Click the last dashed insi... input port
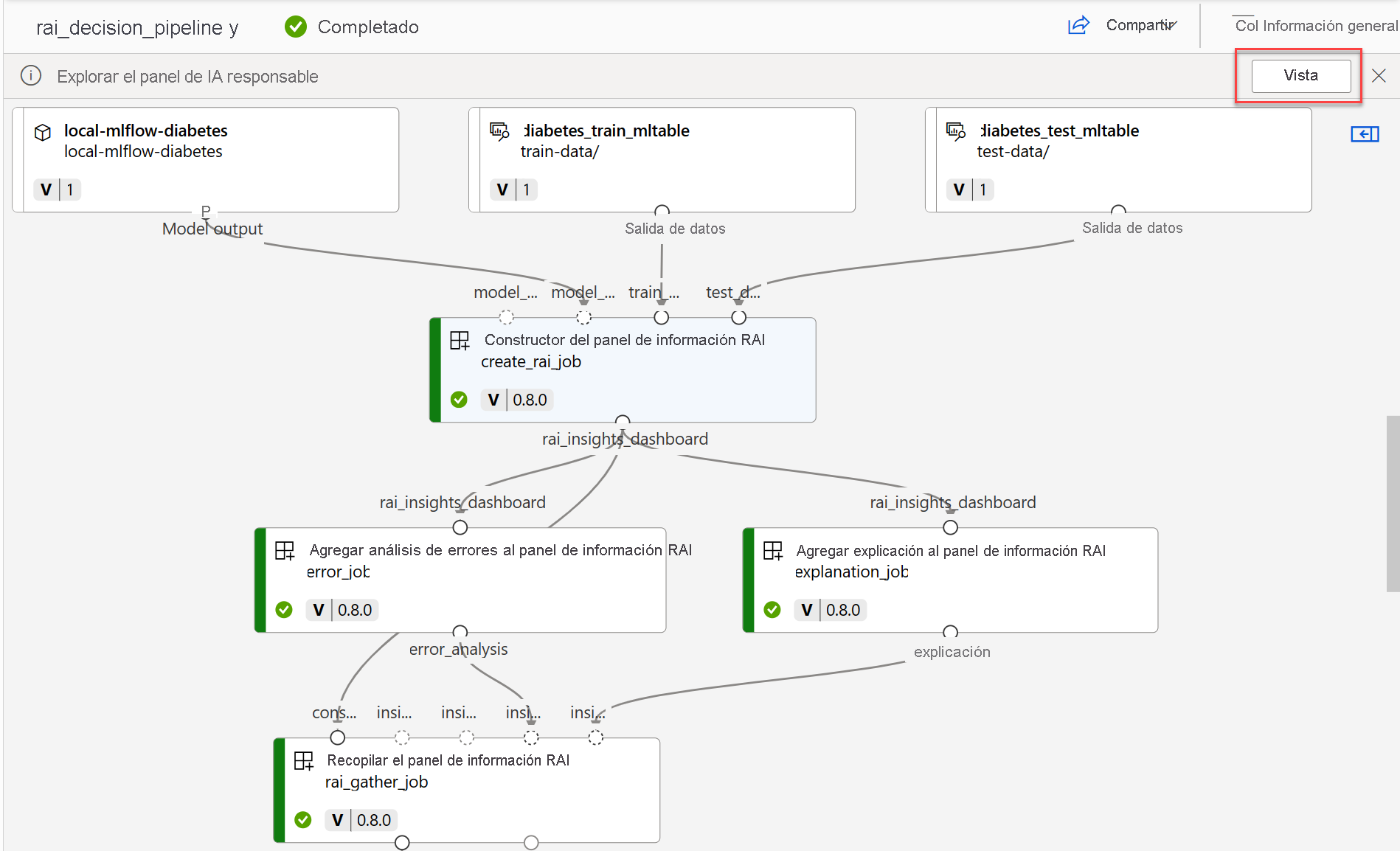The height and width of the screenshot is (851, 1400). pos(596,737)
